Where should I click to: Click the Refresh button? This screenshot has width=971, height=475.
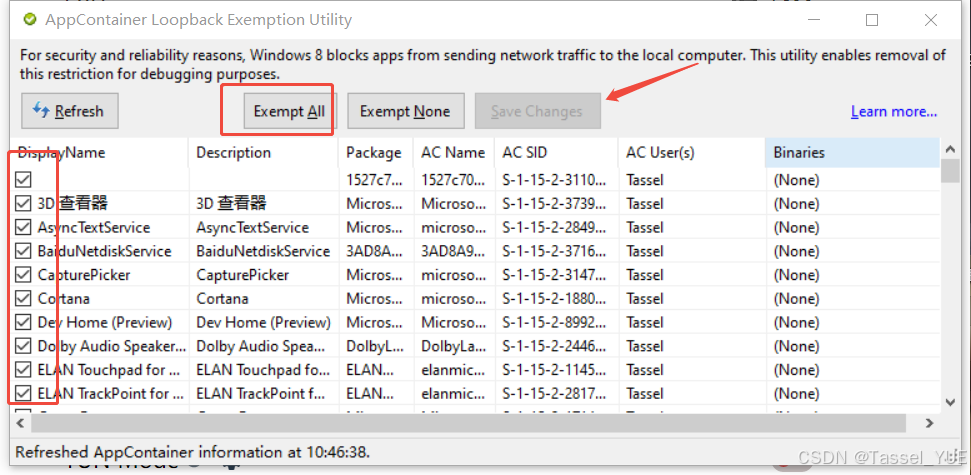(x=69, y=111)
